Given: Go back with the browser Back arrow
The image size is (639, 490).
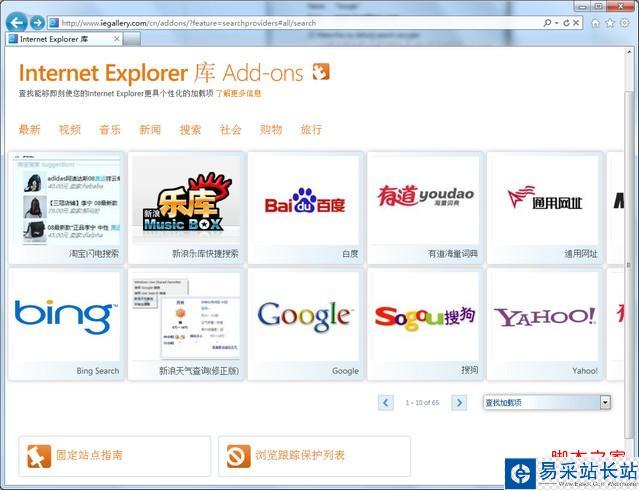Looking at the screenshot, I should click(17, 22).
